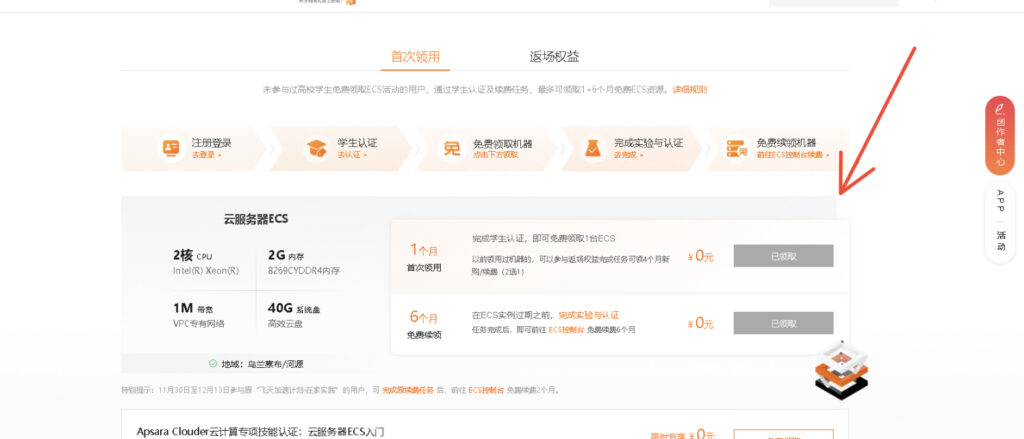The width and height of the screenshot is (1024, 439).
Task: Select the 云服务器ECS heading
Action: click(x=255, y=219)
